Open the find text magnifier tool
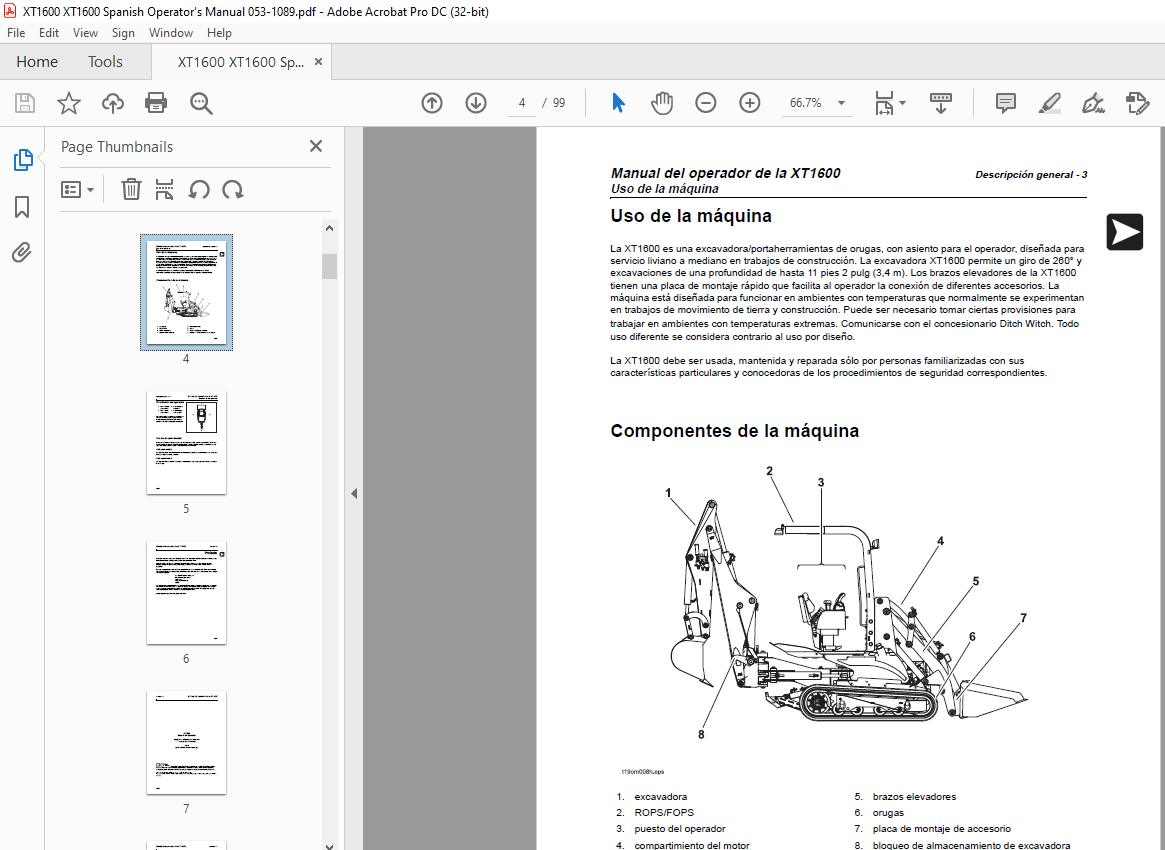Screen dimensions: 1165x850 [201, 103]
